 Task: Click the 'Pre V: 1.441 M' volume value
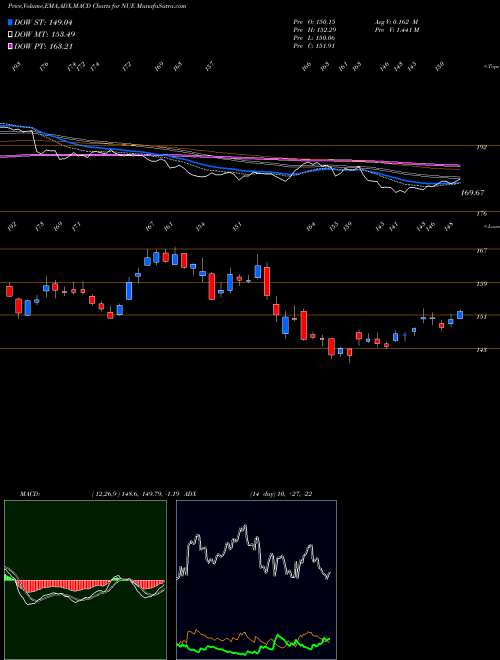coord(396,30)
